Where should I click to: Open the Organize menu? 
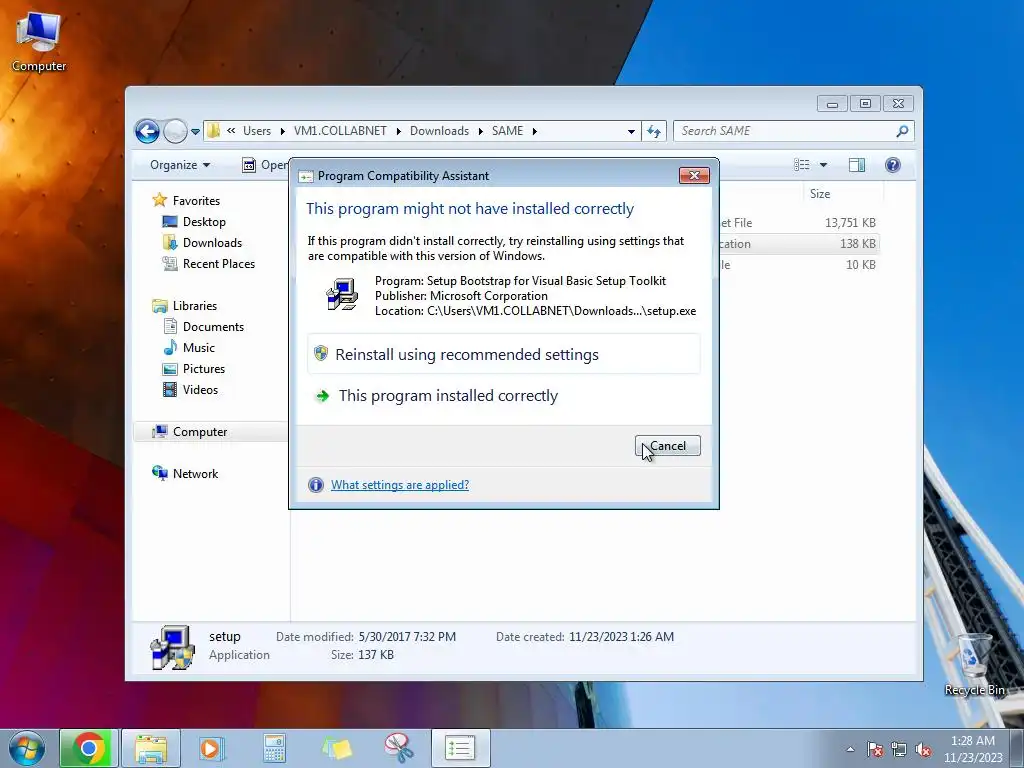(180, 165)
